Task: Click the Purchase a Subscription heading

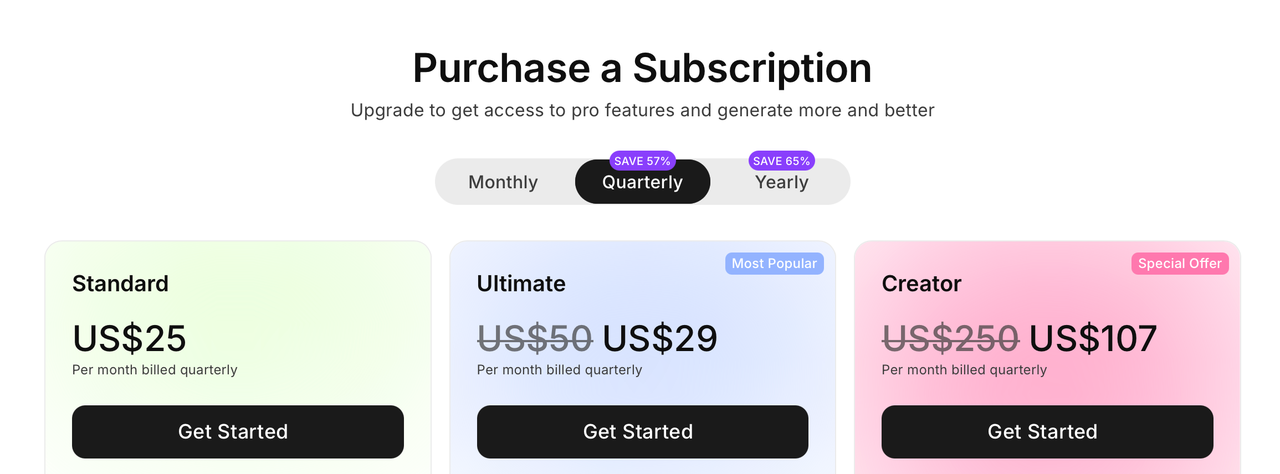Action: tap(642, 68)
